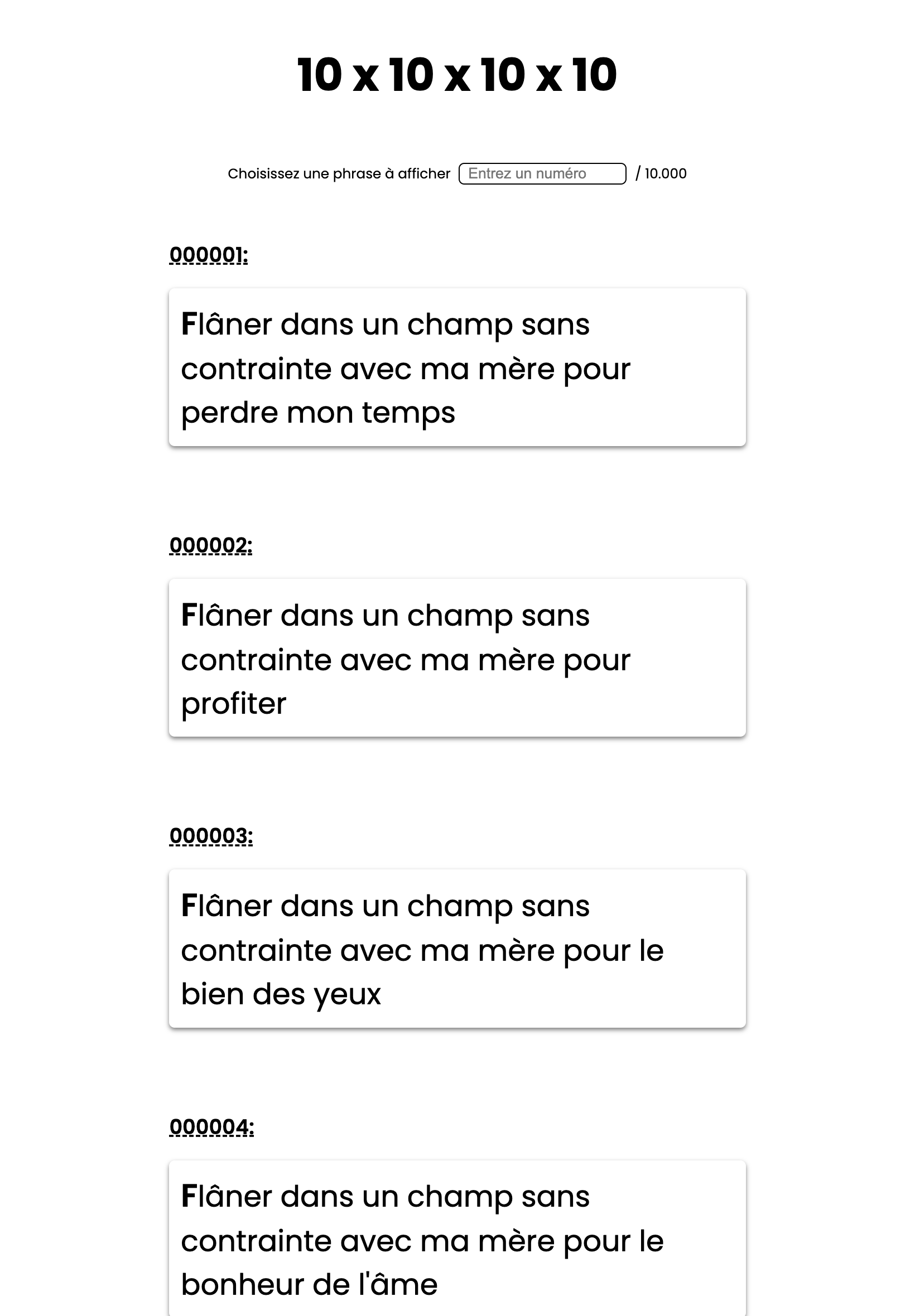Viewport: 915px width, 1316px height.
Task: Click the bold F in phrase 000002
Action: pyautogui.click(x=189, y=615)
